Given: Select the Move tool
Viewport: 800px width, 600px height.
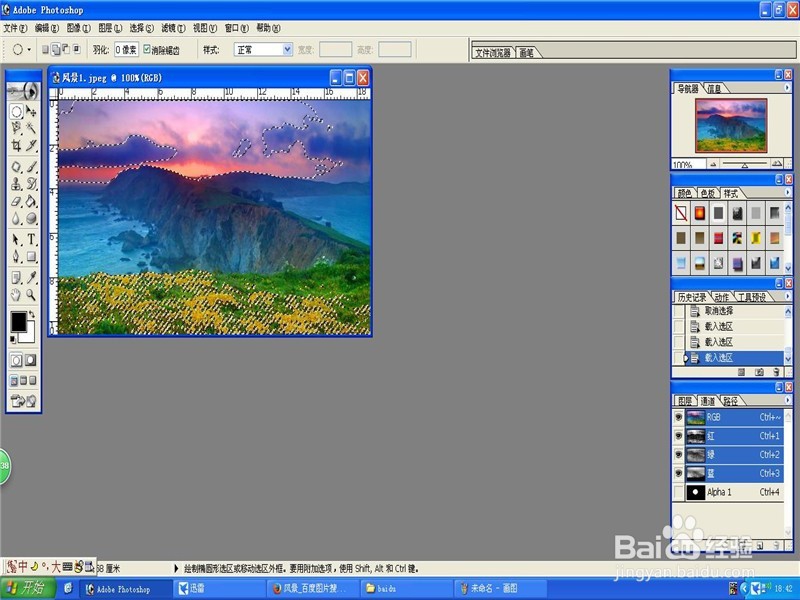Looking at the screenshot, I should point(31,111).
